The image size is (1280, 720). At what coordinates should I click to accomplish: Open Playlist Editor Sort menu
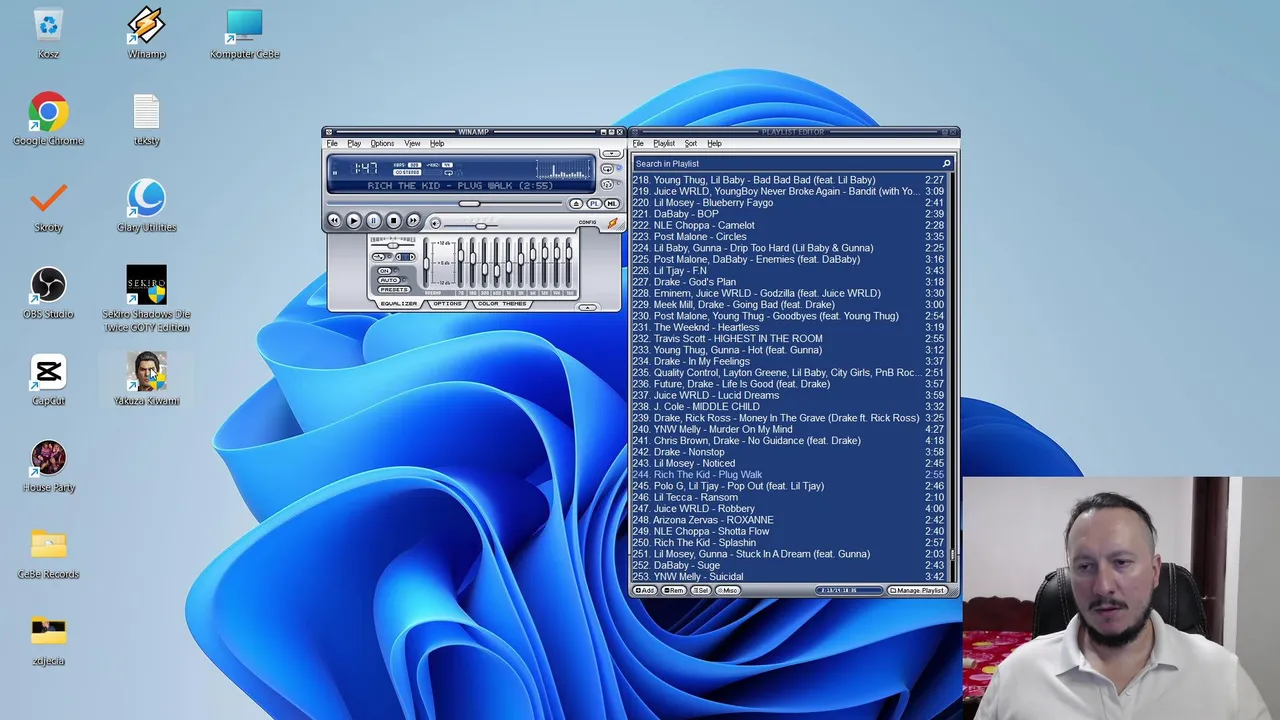691,143
